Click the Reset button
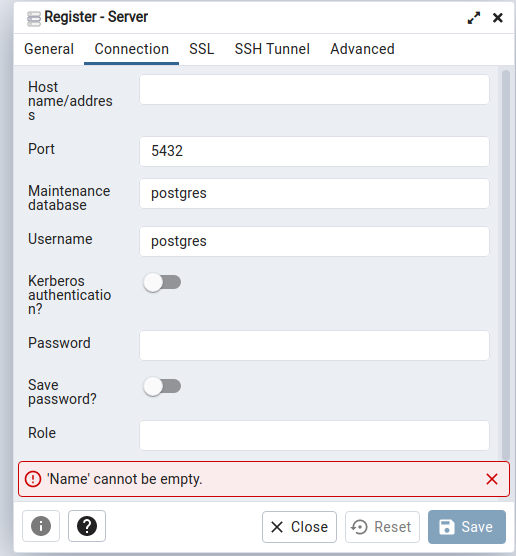The image size is (516, 556). click(382, 527)
